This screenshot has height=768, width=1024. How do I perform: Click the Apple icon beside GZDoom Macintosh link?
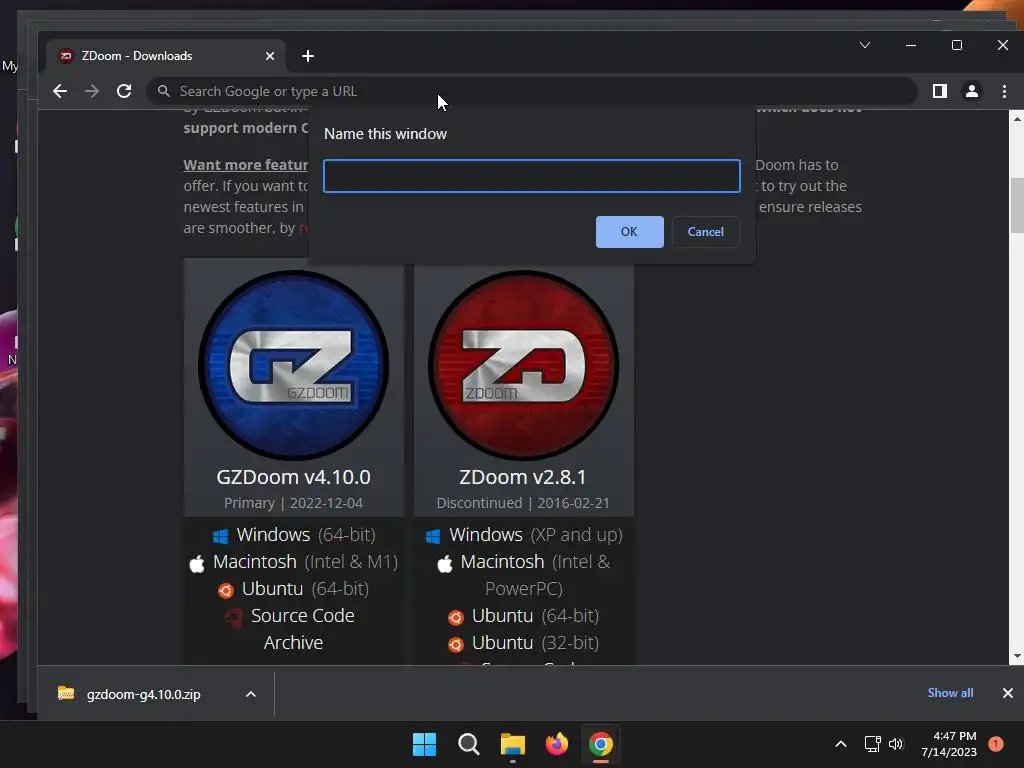pos(197,564)
